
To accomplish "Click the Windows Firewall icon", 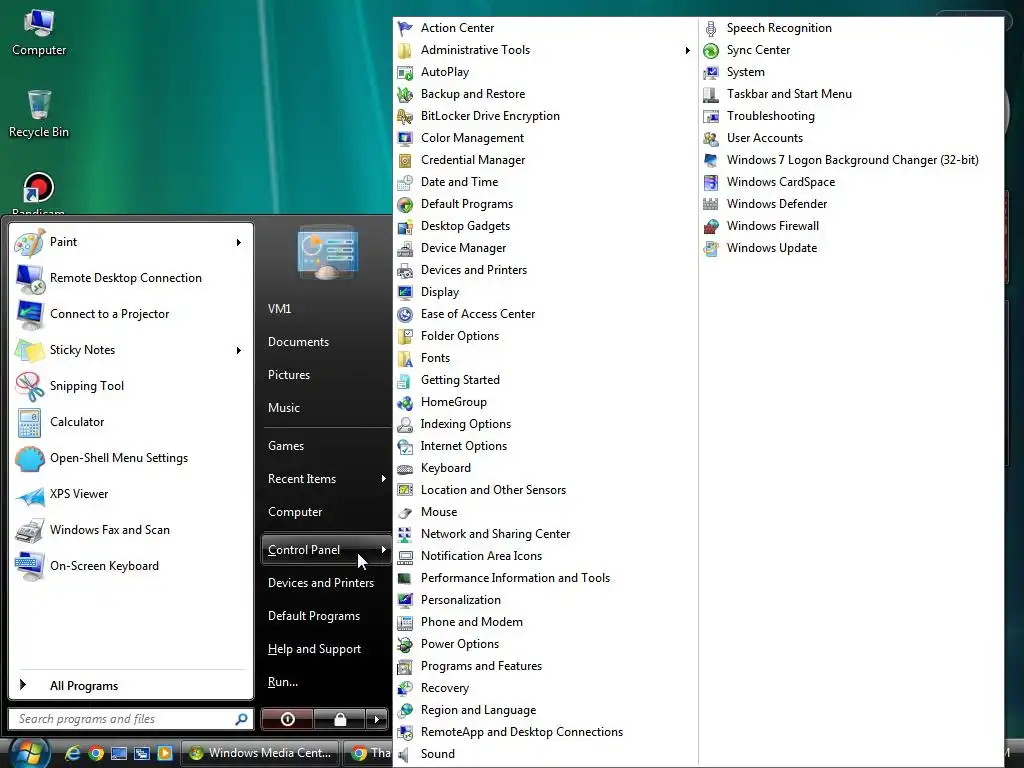I will [x=711, y=226].
